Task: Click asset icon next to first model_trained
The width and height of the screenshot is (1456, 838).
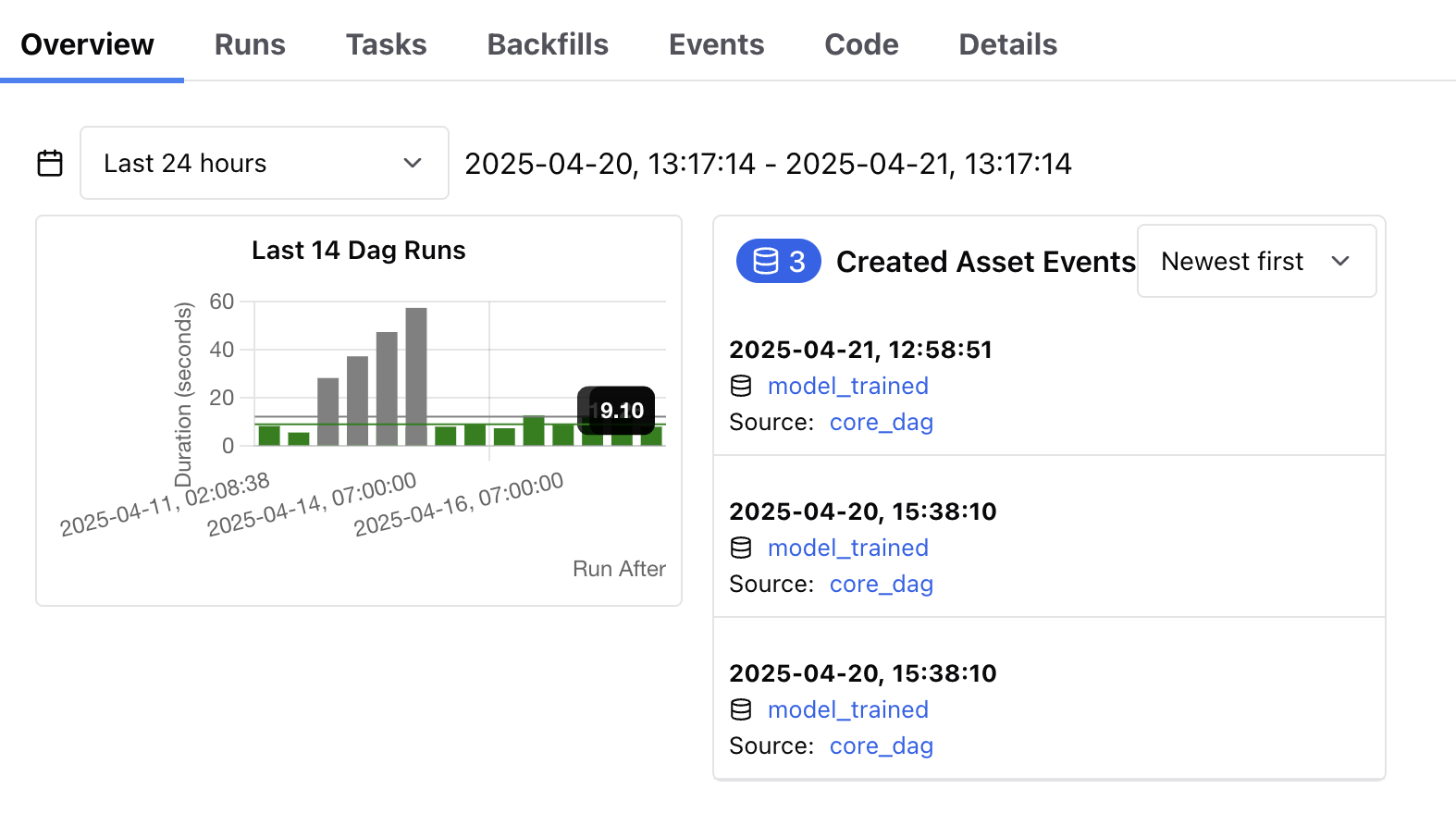Action: [741, 386]
